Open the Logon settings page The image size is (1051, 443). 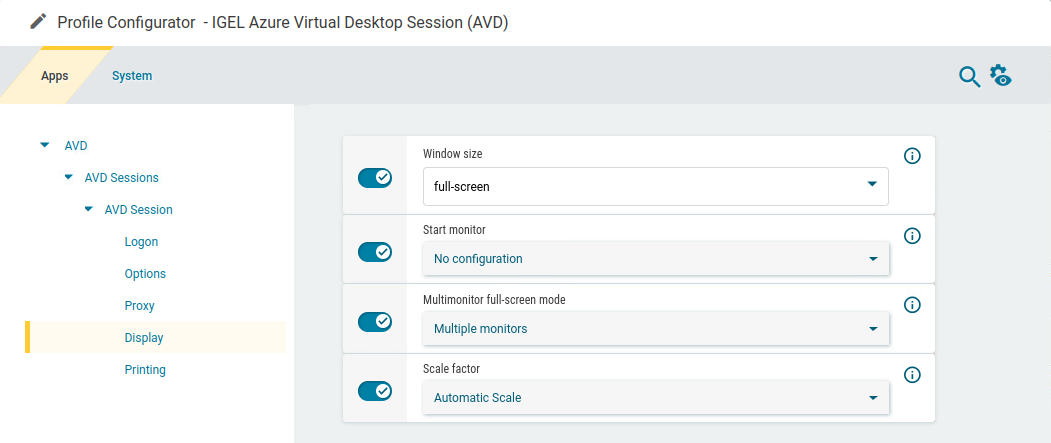pyautogui.click(x=141, y=242)
